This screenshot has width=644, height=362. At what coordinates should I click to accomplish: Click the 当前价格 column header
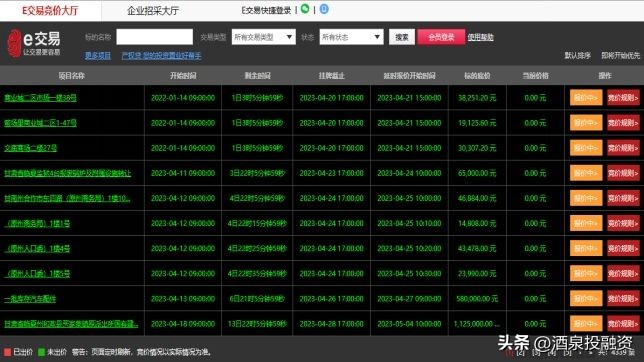tap(535, 76)
